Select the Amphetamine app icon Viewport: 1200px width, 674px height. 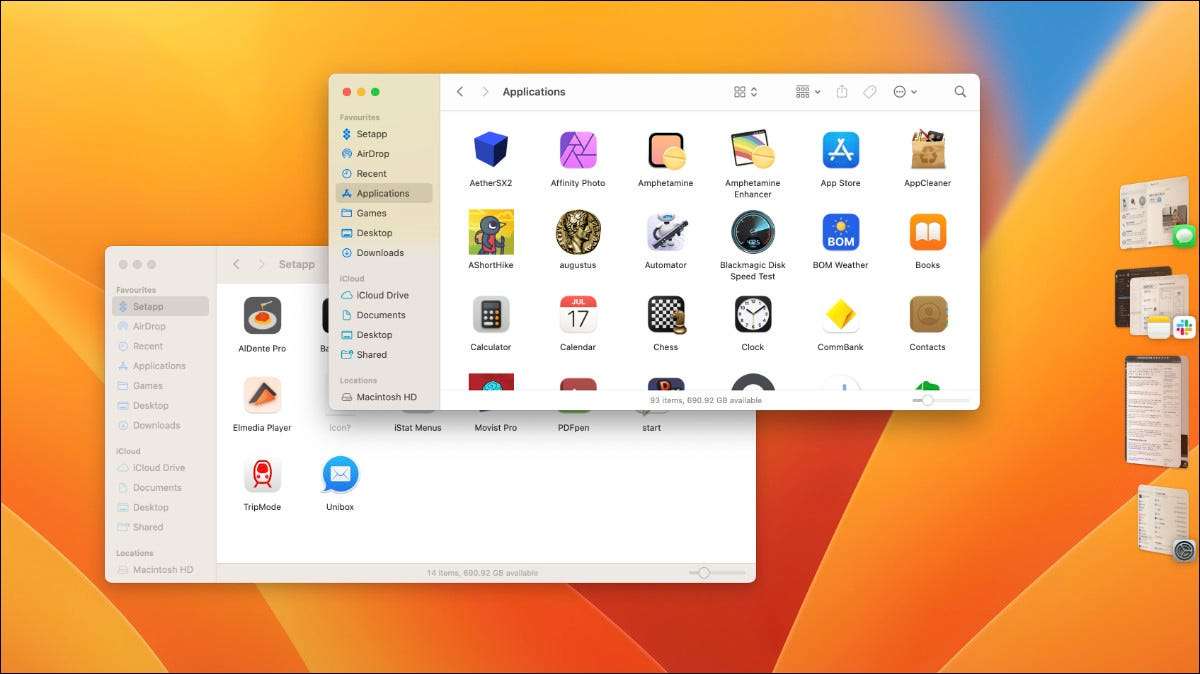pyautogui.click(x=666, y=150)
